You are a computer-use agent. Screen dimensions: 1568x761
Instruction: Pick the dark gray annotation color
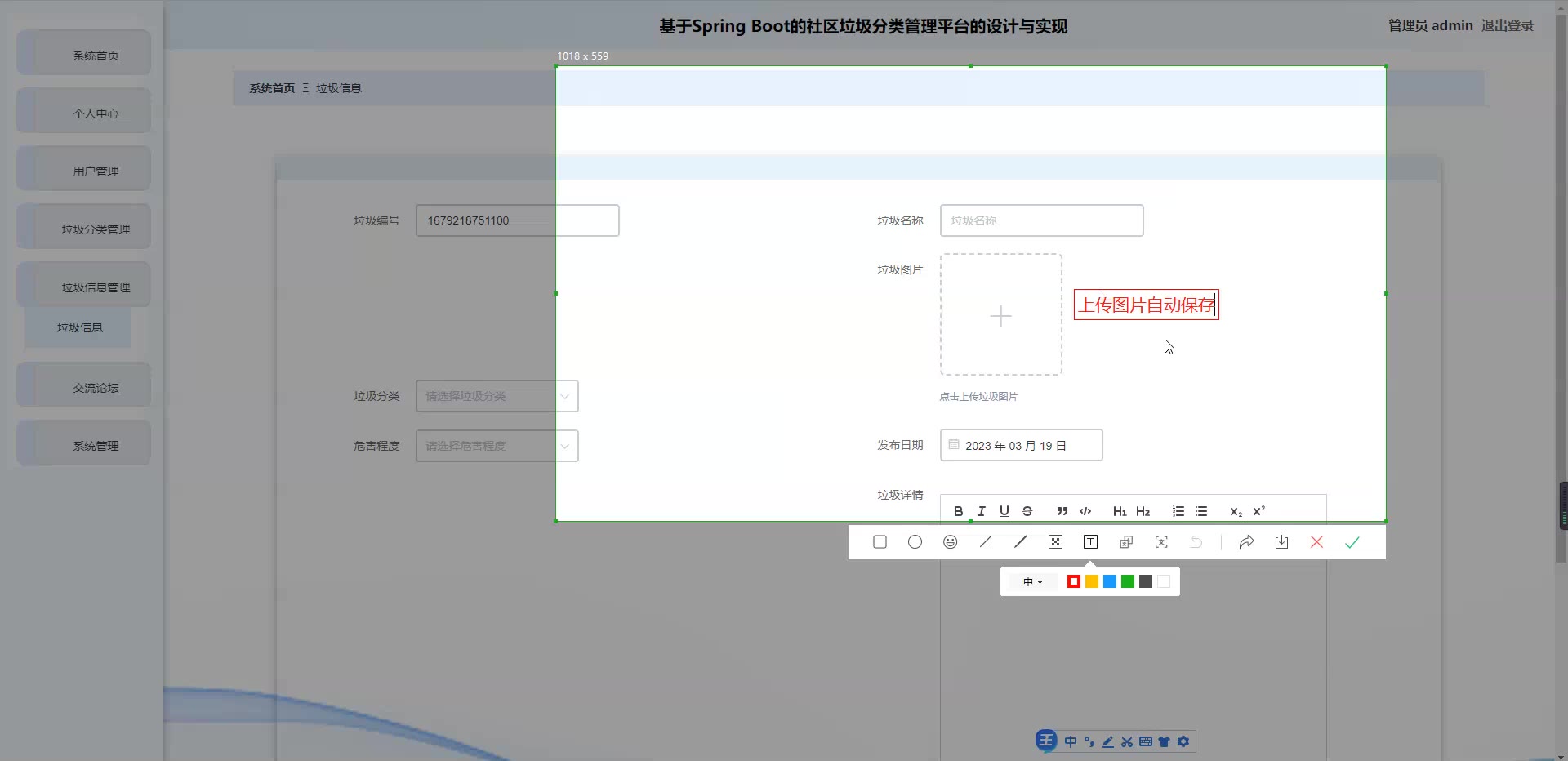point(1146,581)
